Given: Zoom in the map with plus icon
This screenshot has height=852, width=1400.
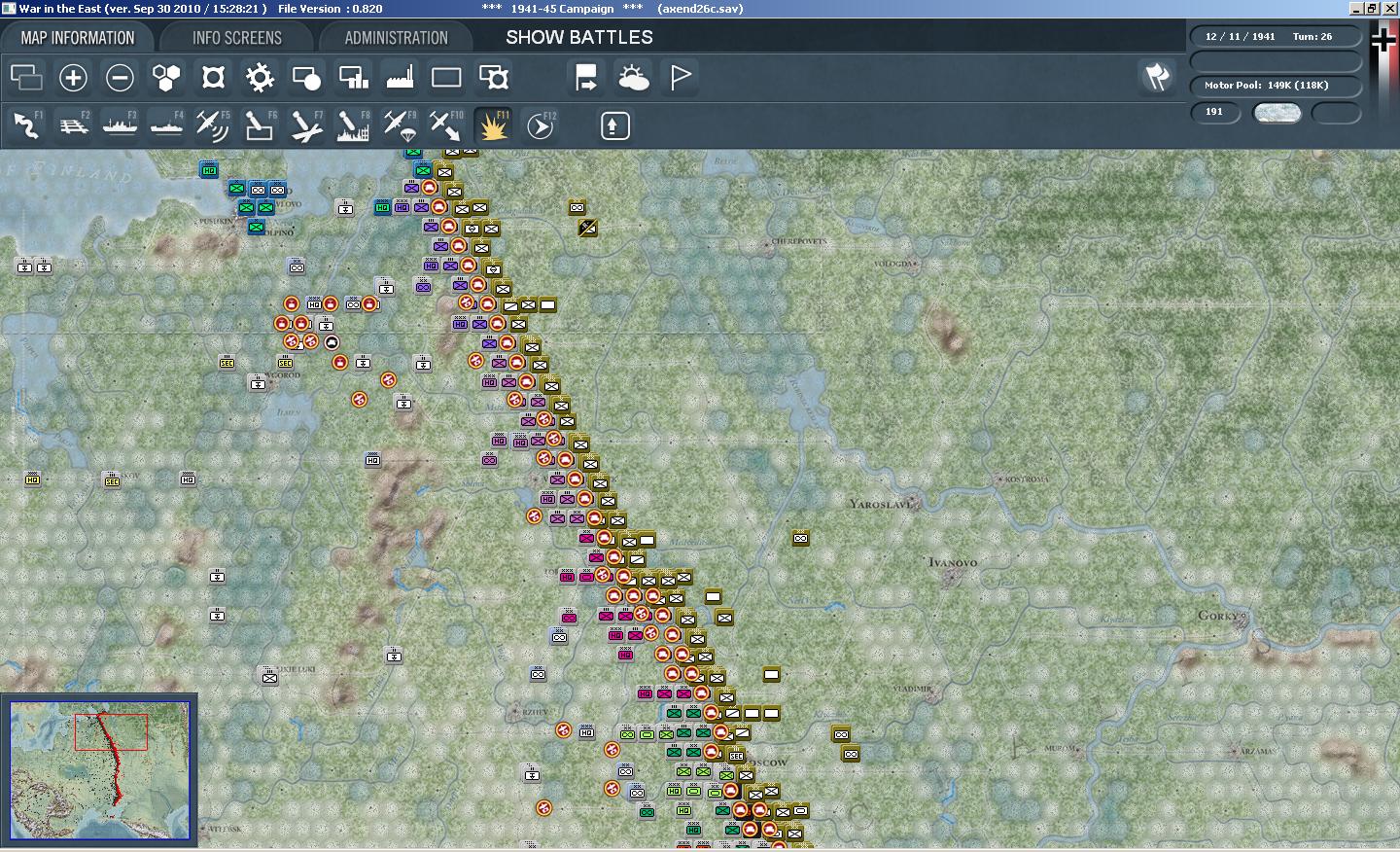Looking at the screenshot, I should coord(73,78).
